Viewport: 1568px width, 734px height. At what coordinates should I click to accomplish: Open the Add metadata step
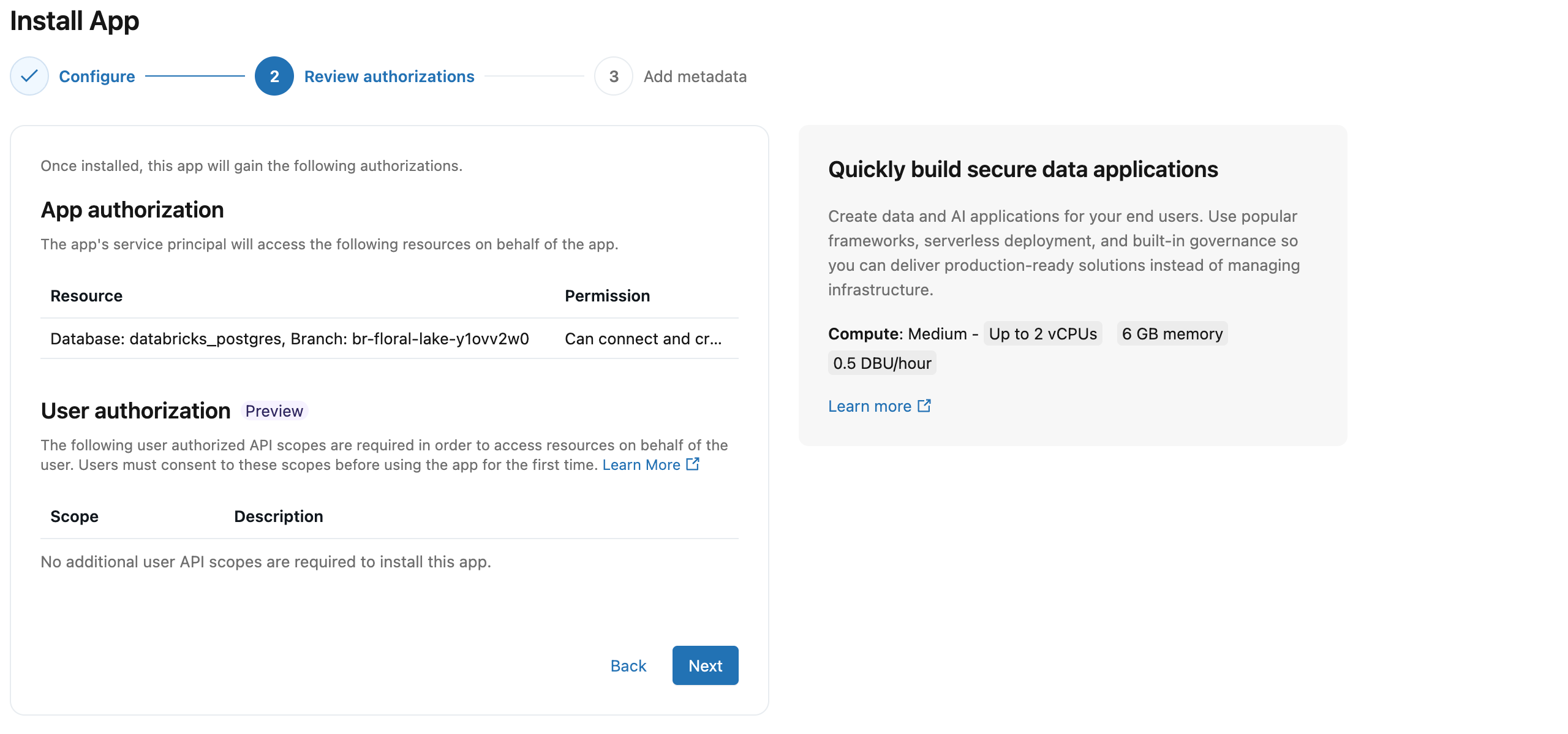(695, 76)
